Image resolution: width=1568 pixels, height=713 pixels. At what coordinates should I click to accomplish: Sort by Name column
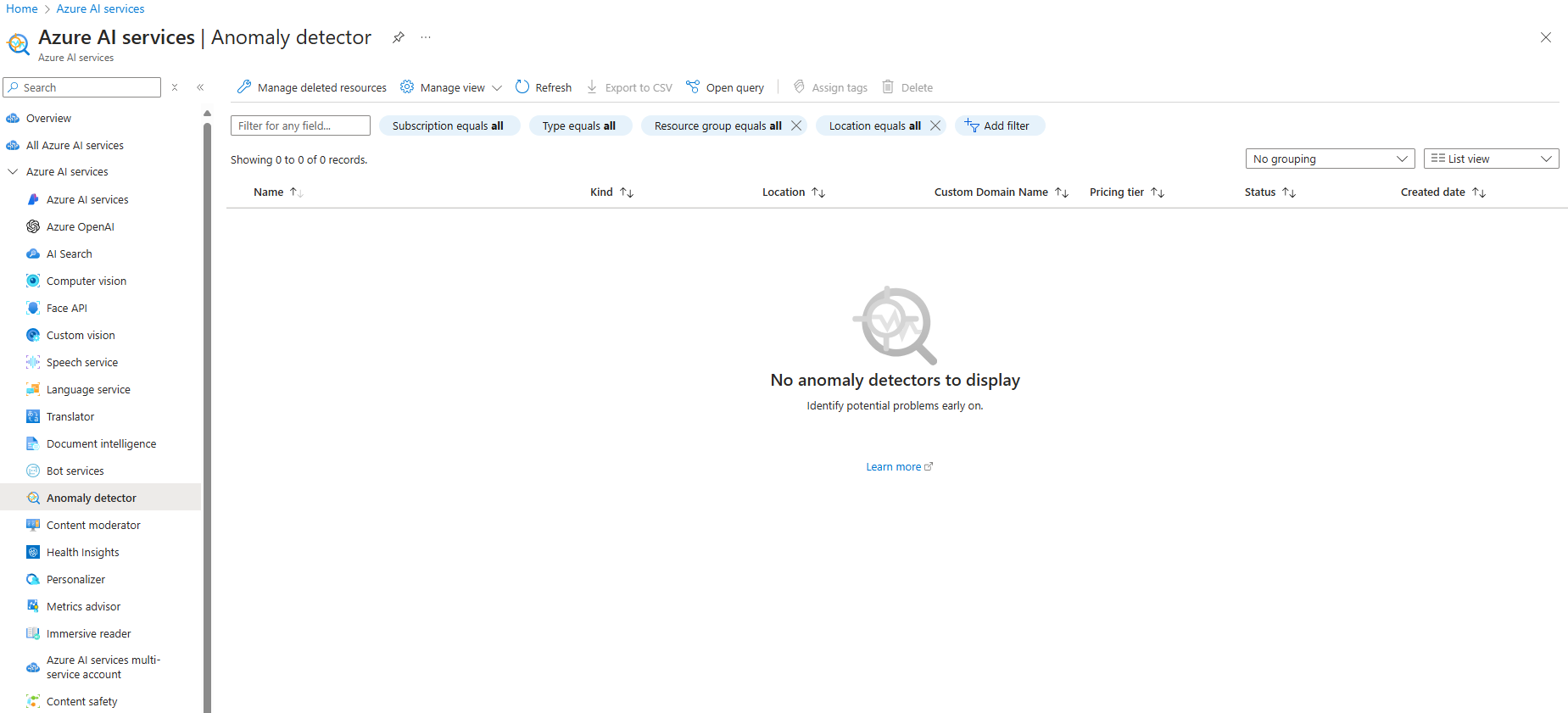coord(278,192)
